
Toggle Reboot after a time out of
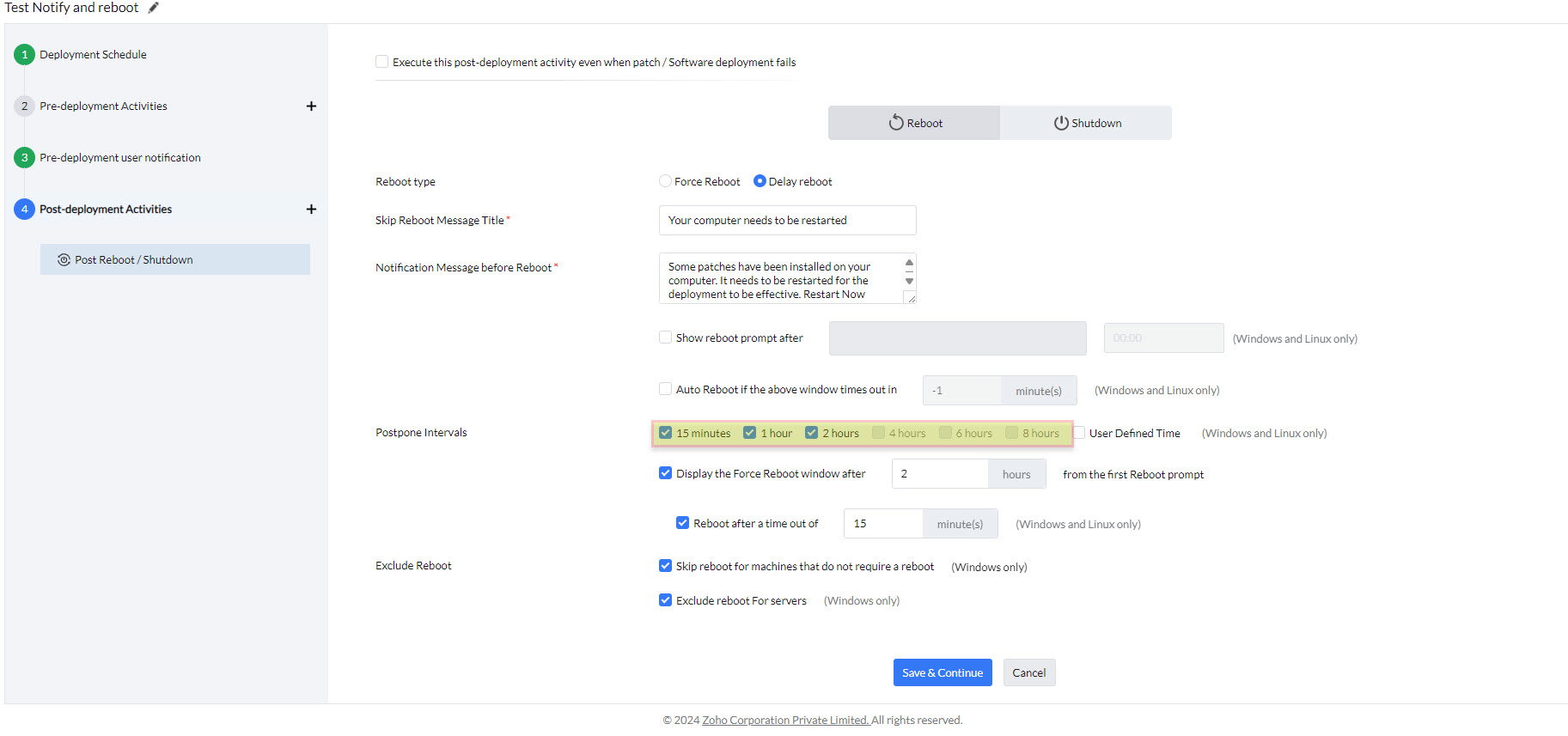click(682, 523)
